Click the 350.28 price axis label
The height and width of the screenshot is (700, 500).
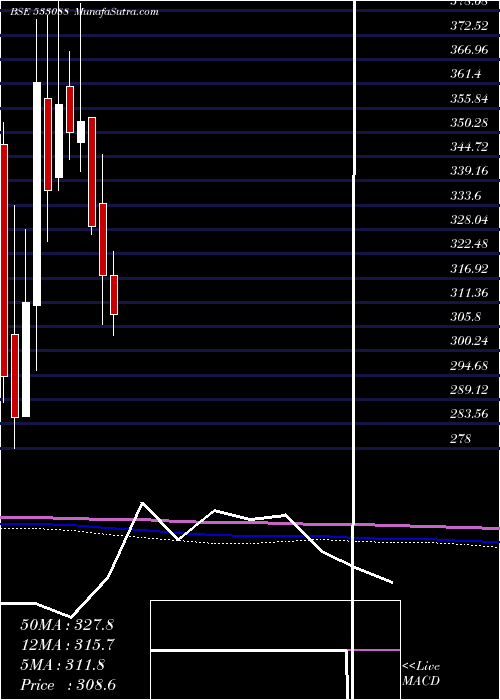tap(469, 123)
